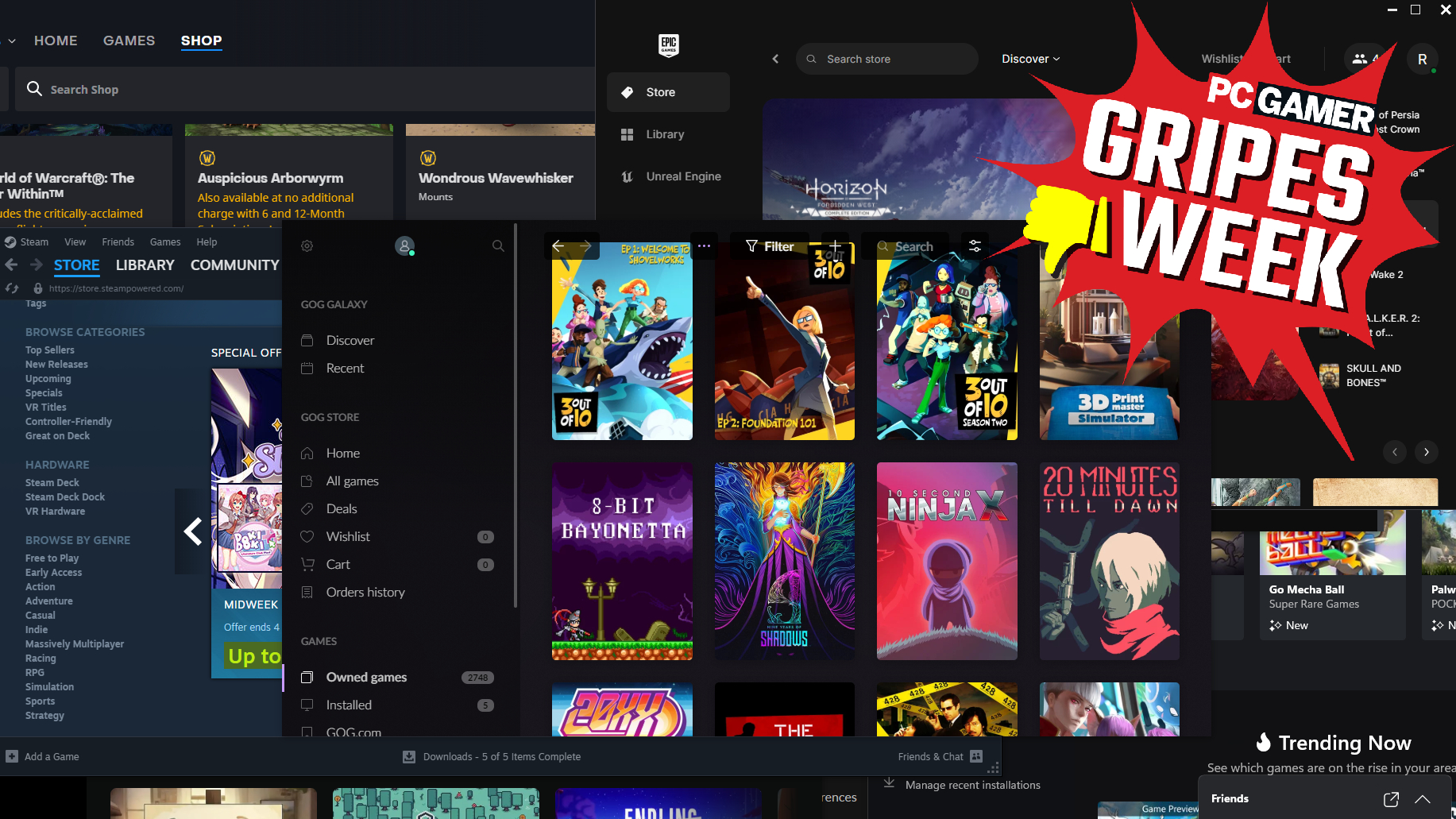Image resolution: width=1456 pixels, height=819 pixels.
Task: Switch to Battle.net GAMES tab
Action: 129,41
